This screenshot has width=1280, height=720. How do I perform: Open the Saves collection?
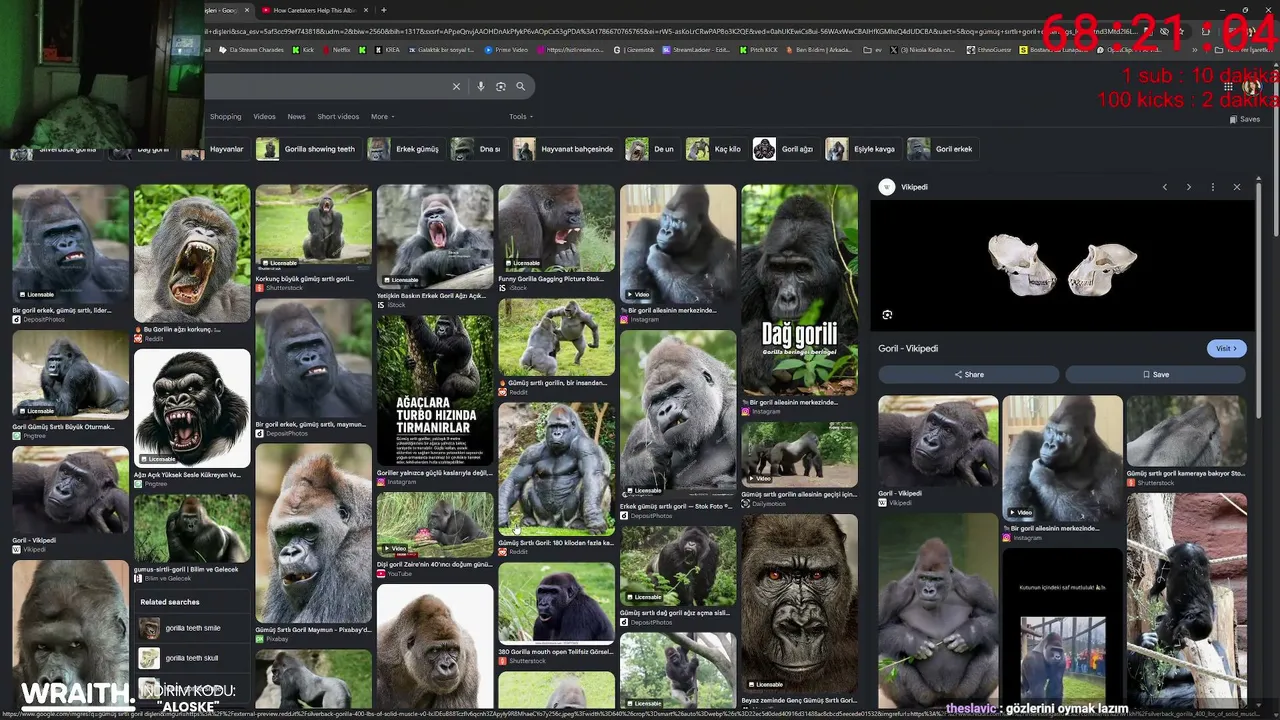1244,119
